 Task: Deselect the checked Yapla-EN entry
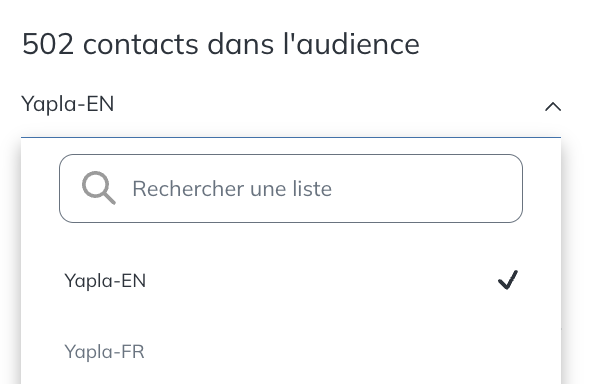(291, 281)
